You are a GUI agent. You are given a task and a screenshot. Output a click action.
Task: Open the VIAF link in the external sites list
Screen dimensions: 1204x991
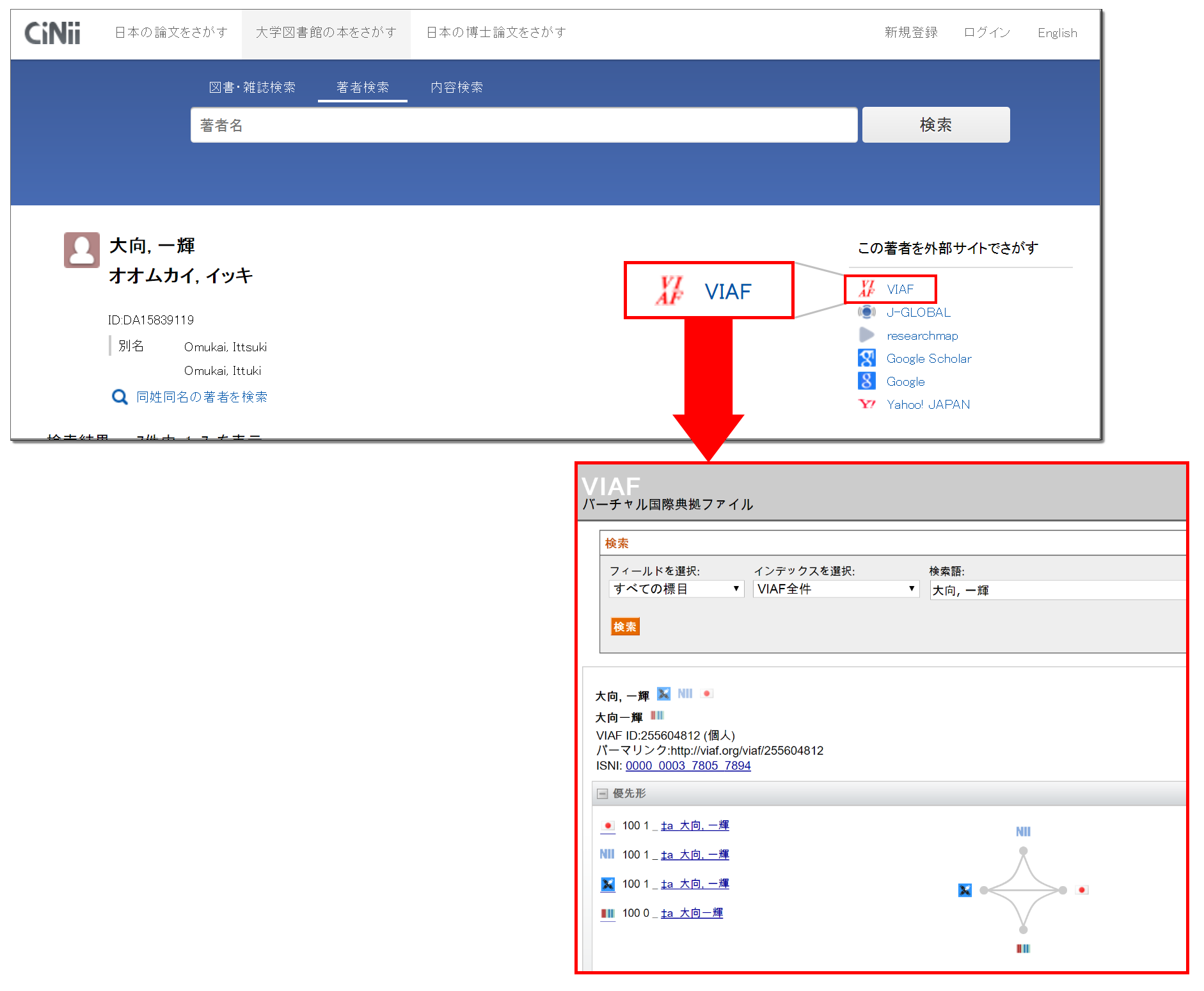(900, 289)
